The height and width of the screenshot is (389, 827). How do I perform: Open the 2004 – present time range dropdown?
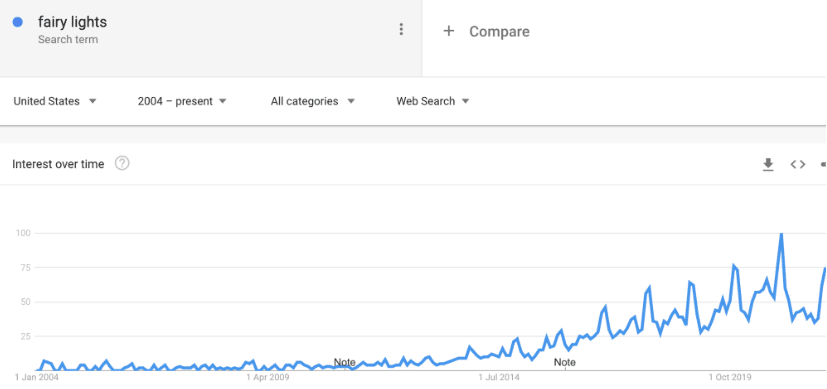(x=182, y=101)
